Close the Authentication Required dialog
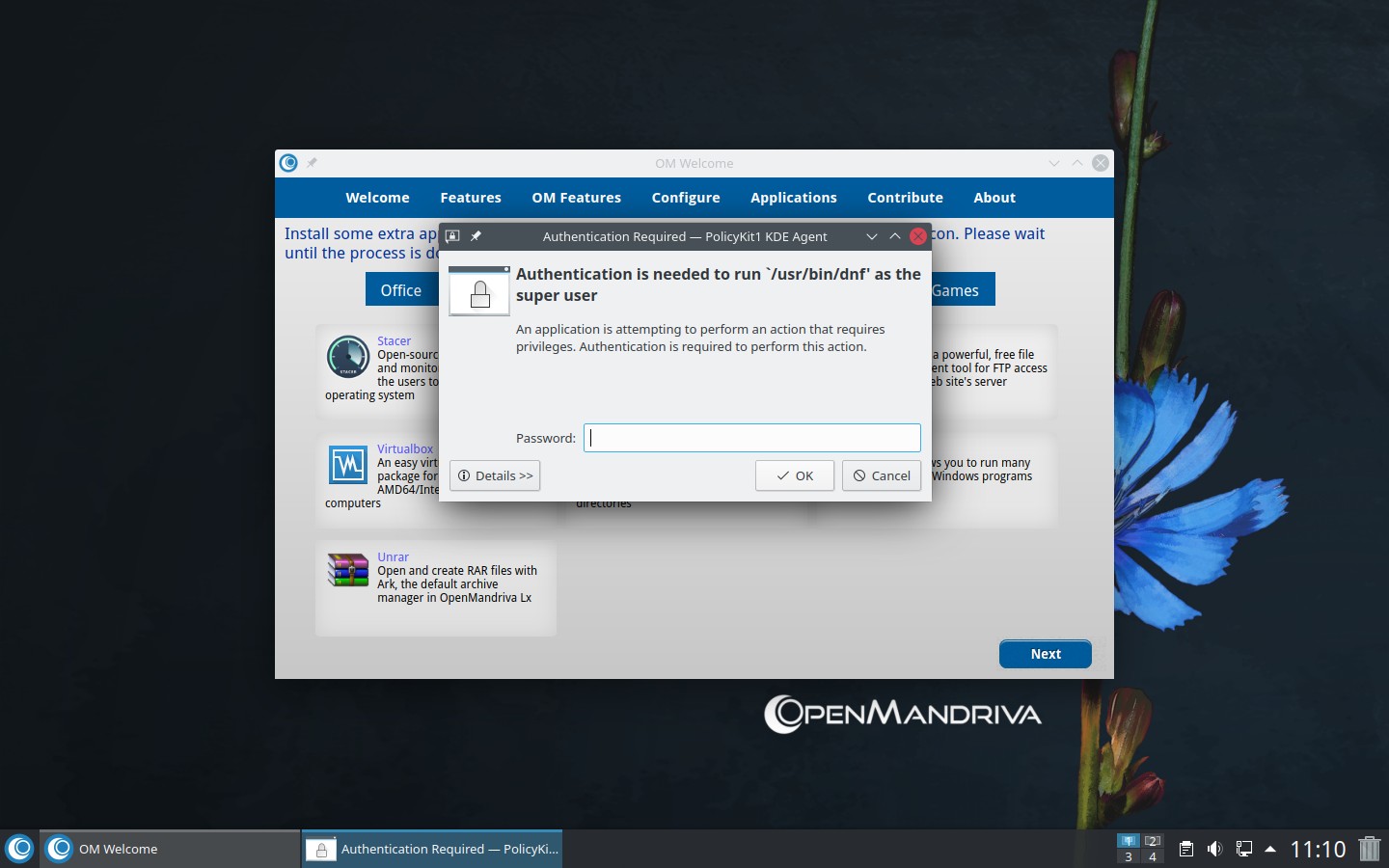The image size is (1389, 868). click(918, 236)
